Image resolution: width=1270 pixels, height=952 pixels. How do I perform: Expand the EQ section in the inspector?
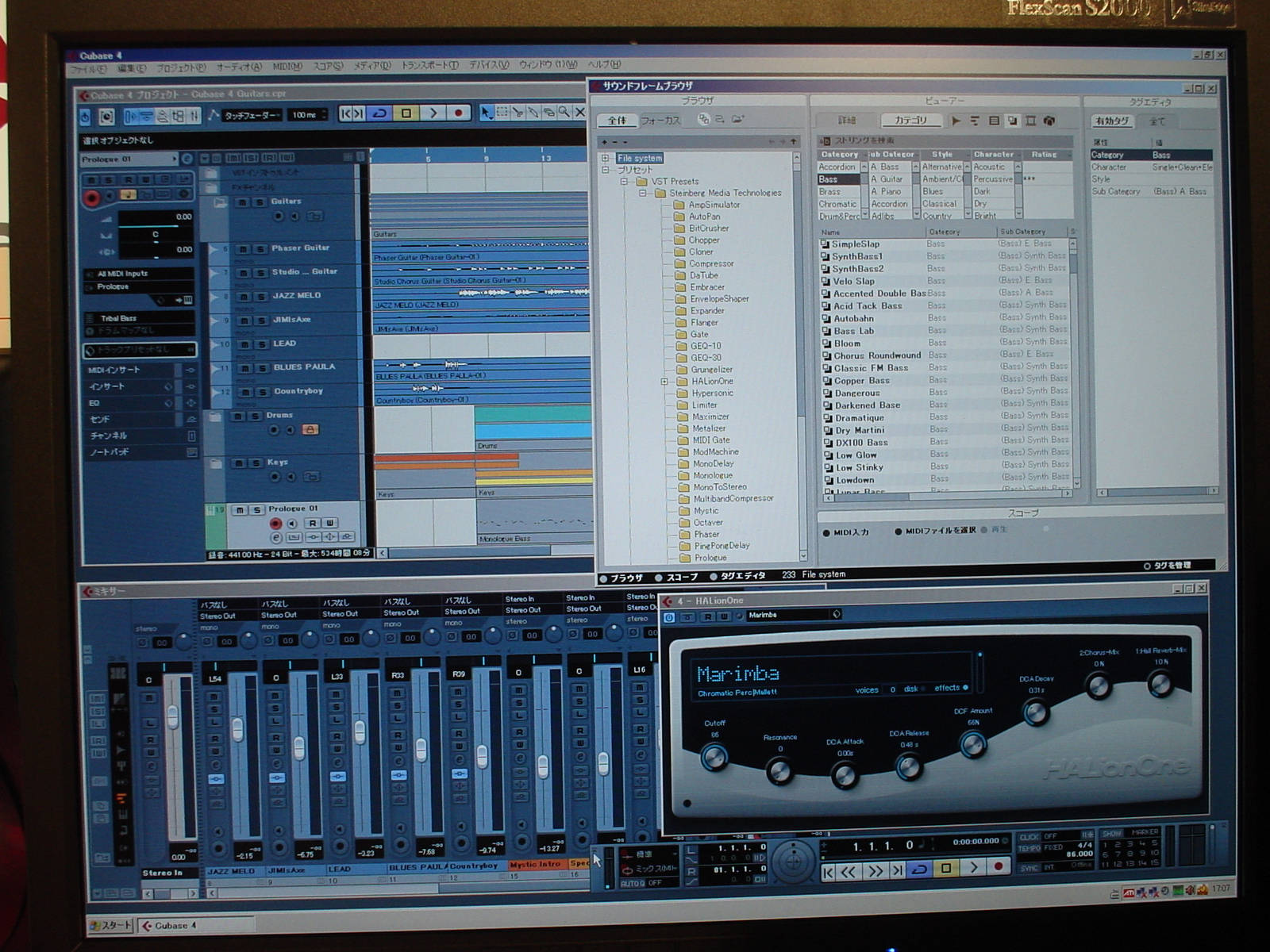139,403
